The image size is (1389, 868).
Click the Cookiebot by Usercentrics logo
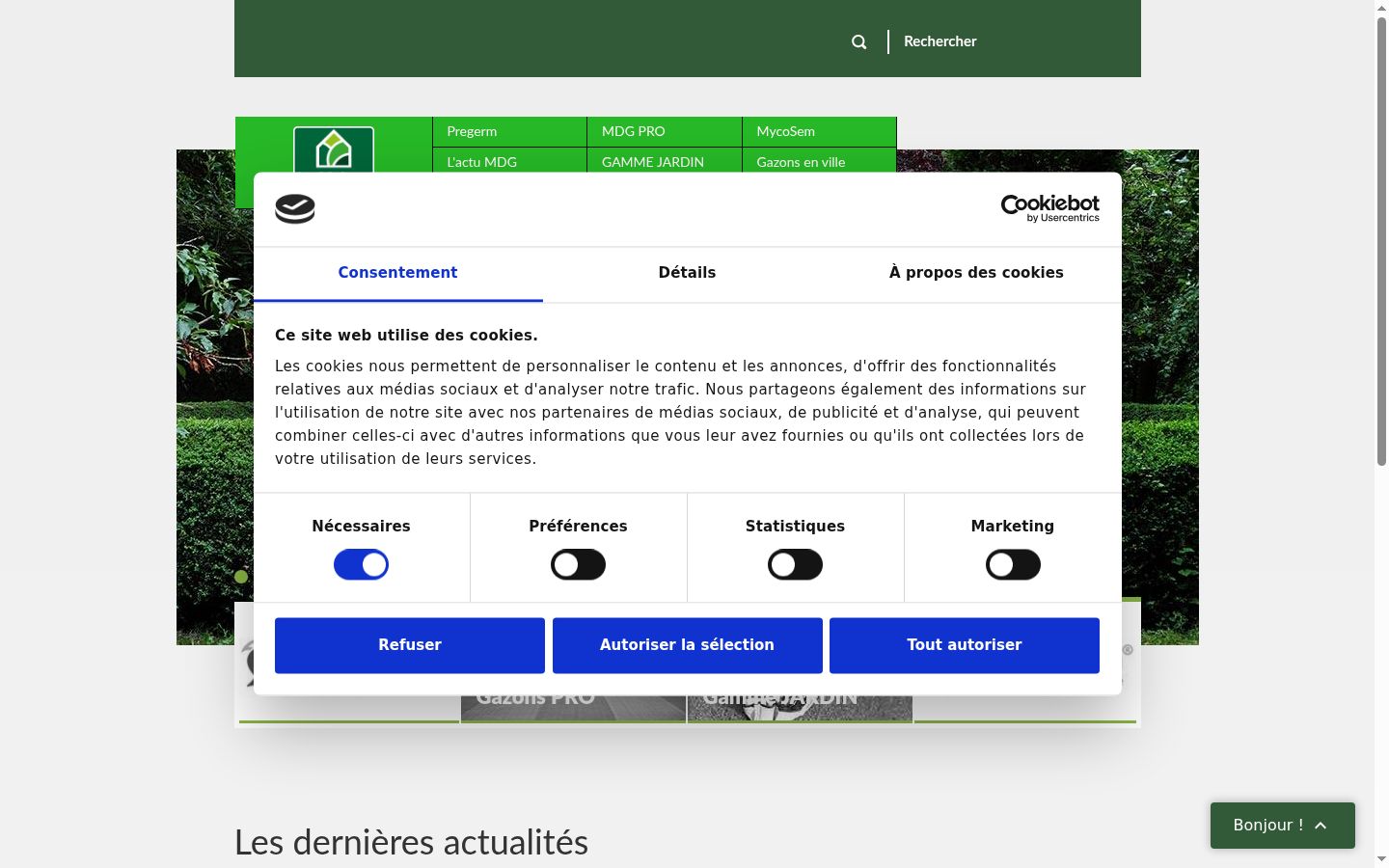1050,208
